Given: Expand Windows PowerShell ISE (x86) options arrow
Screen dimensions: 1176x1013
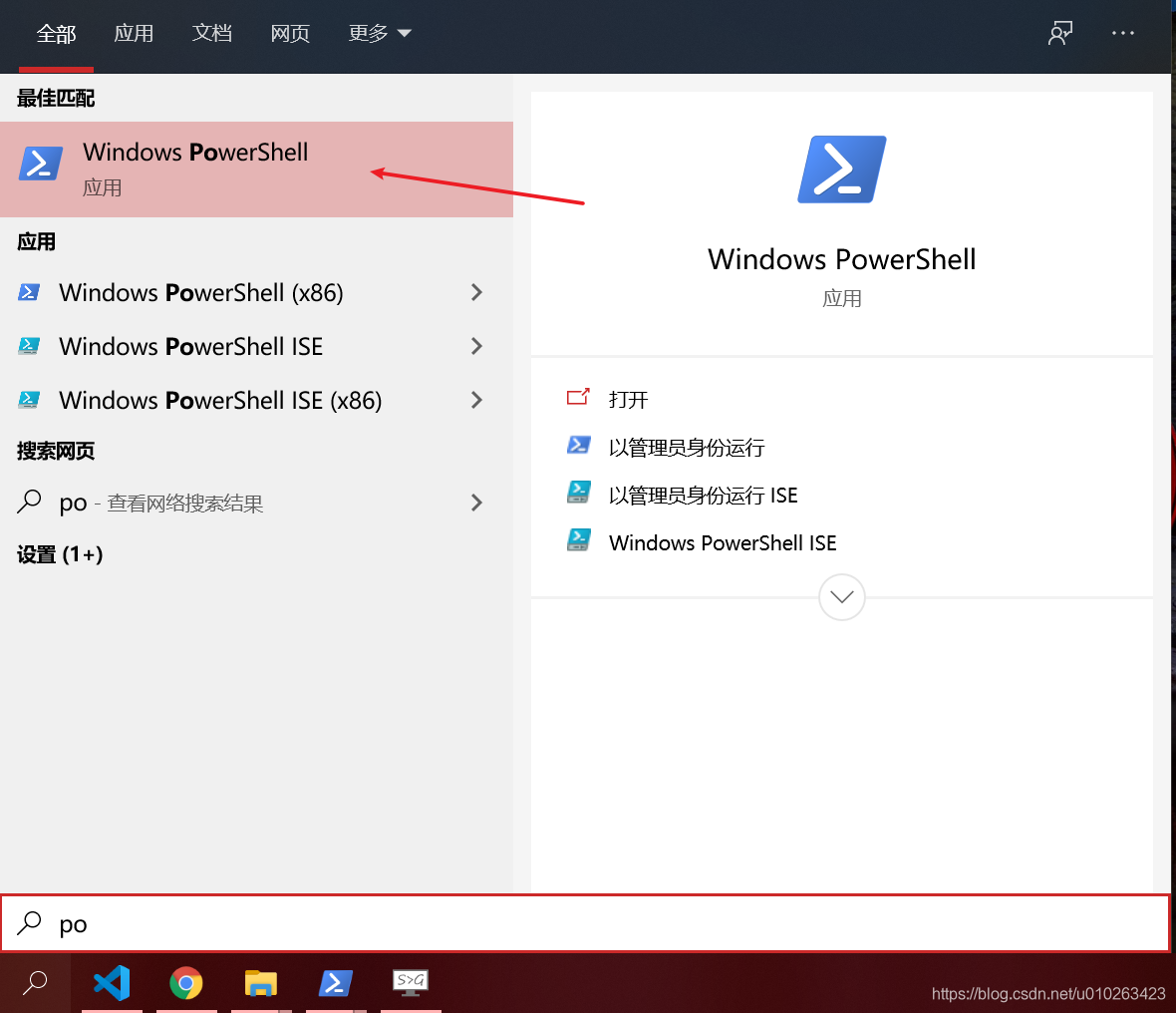Looking at the screenshot, I should pos(476,400).
